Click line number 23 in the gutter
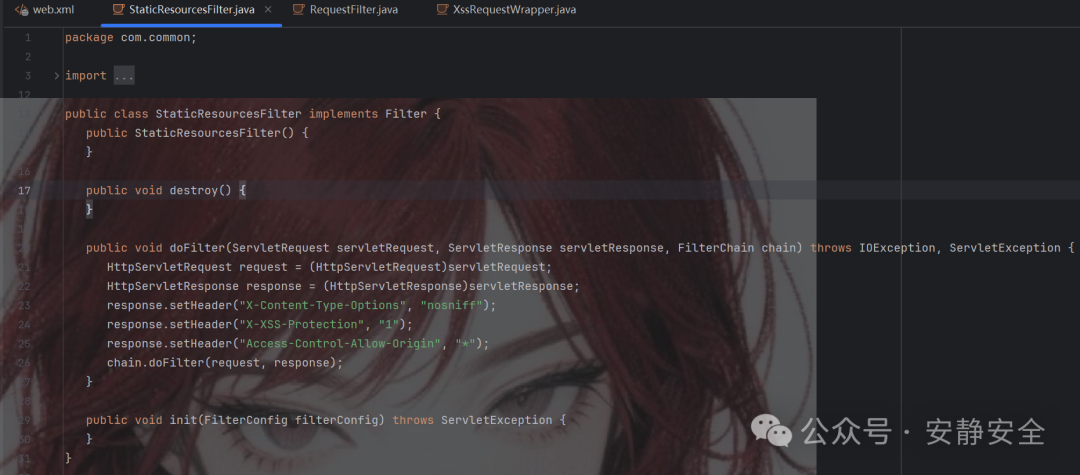This screenshot has width=1080, height=475. coord(24,305)
